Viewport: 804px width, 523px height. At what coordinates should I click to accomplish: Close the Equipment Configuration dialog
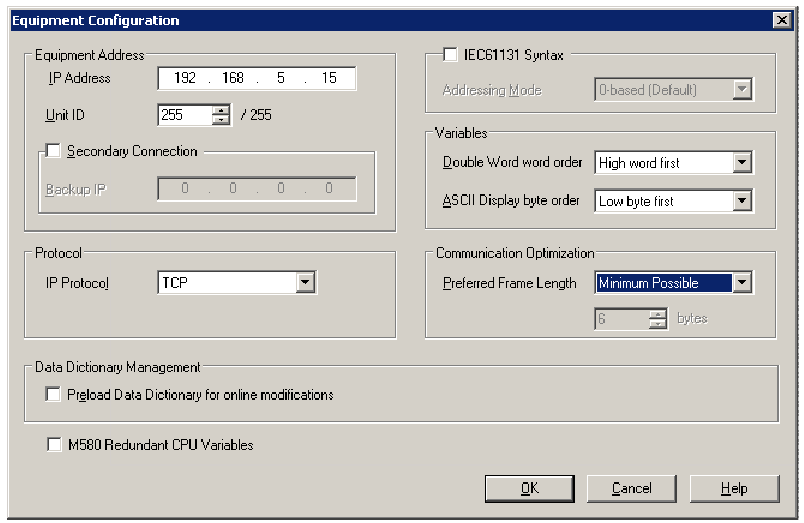[x=782, y=20]
